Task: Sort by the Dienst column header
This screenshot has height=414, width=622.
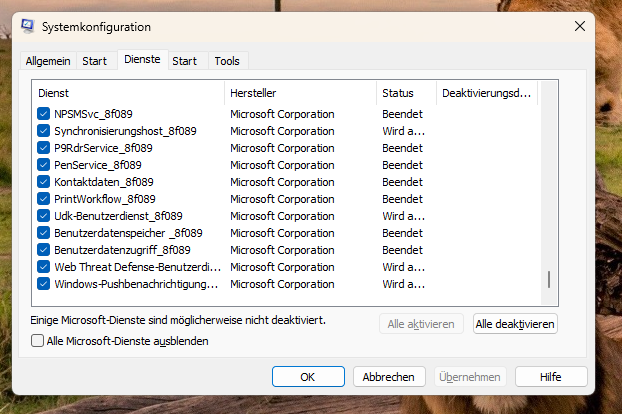Action: click(x=128, y=93)
